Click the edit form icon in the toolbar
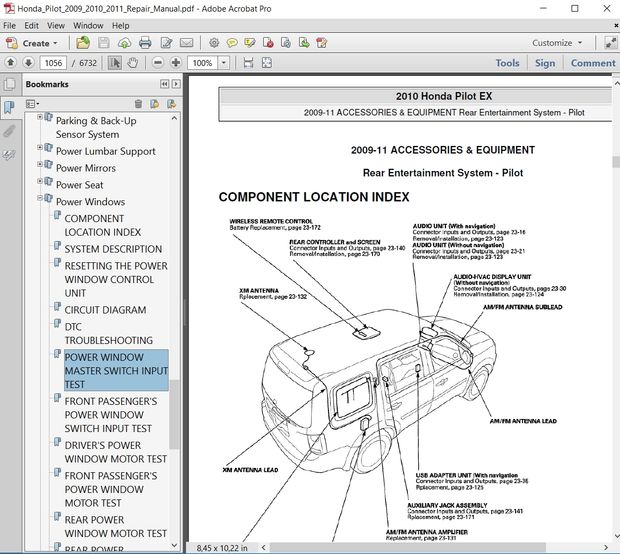The width and height of the screenshot is (620, 554). point(321,43)
